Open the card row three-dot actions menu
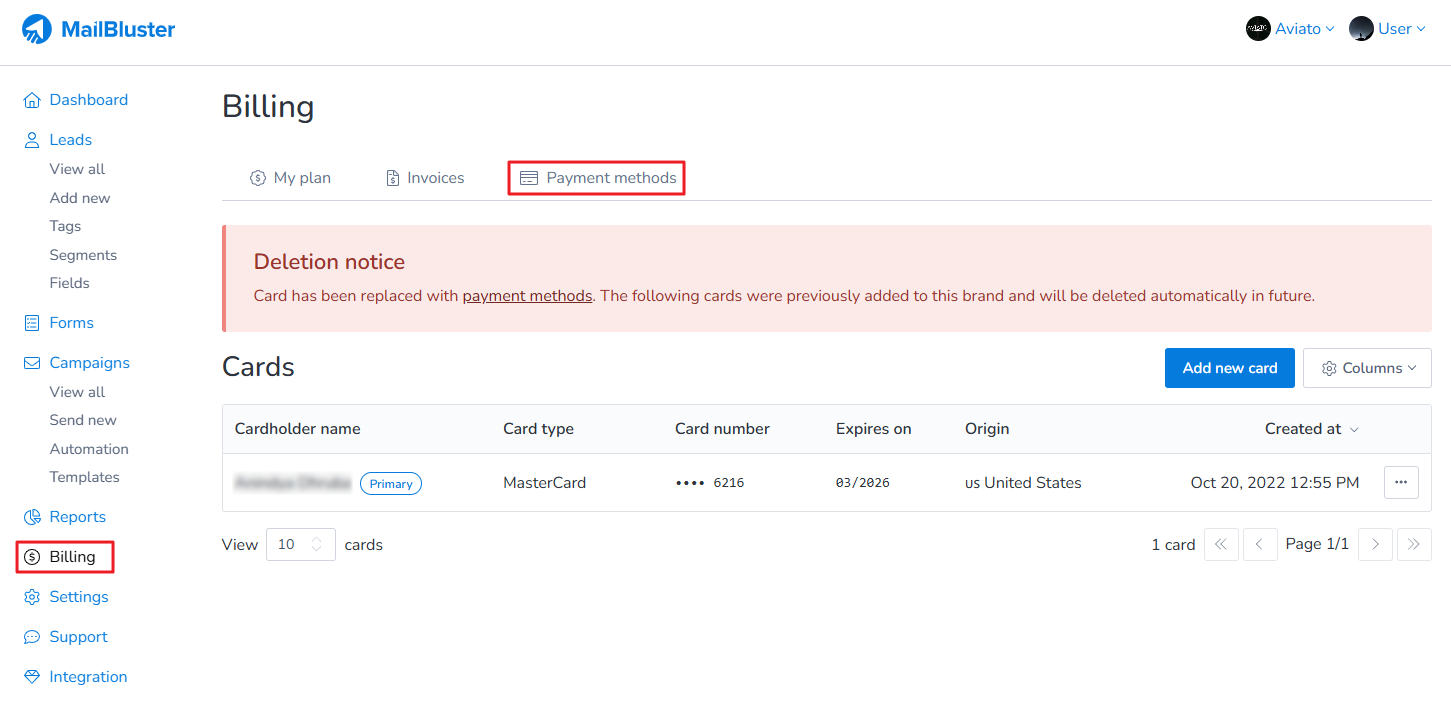 pyautogui.click(x=1400, y=482)
